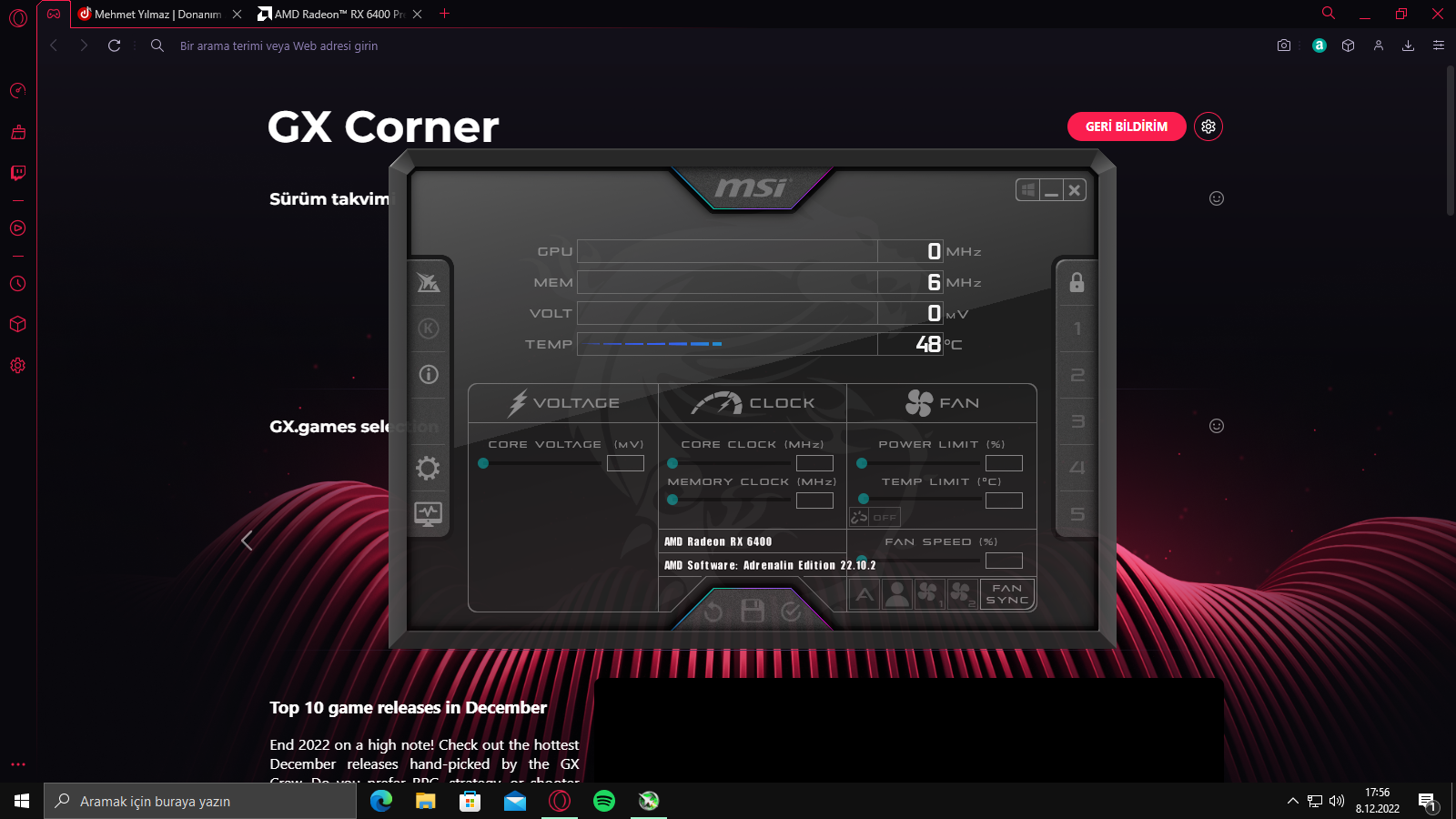
Task: Open GX Cleaner bag icon in sidebar
Action: 18,132
